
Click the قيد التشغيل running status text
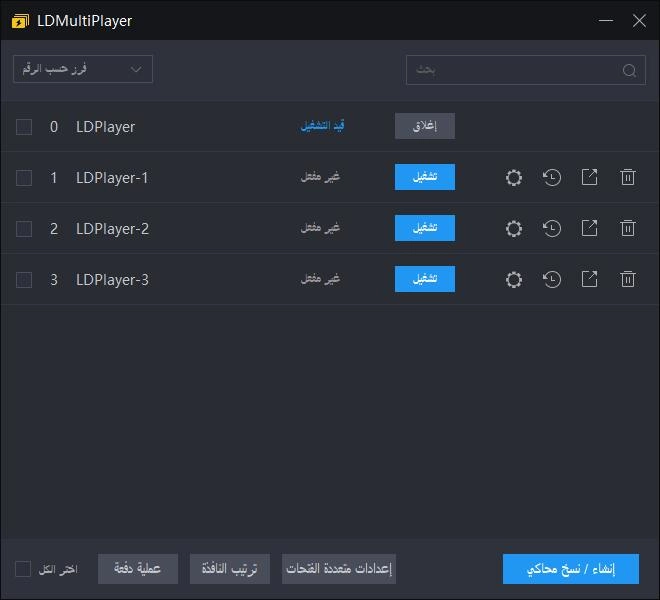click(322, 125)
